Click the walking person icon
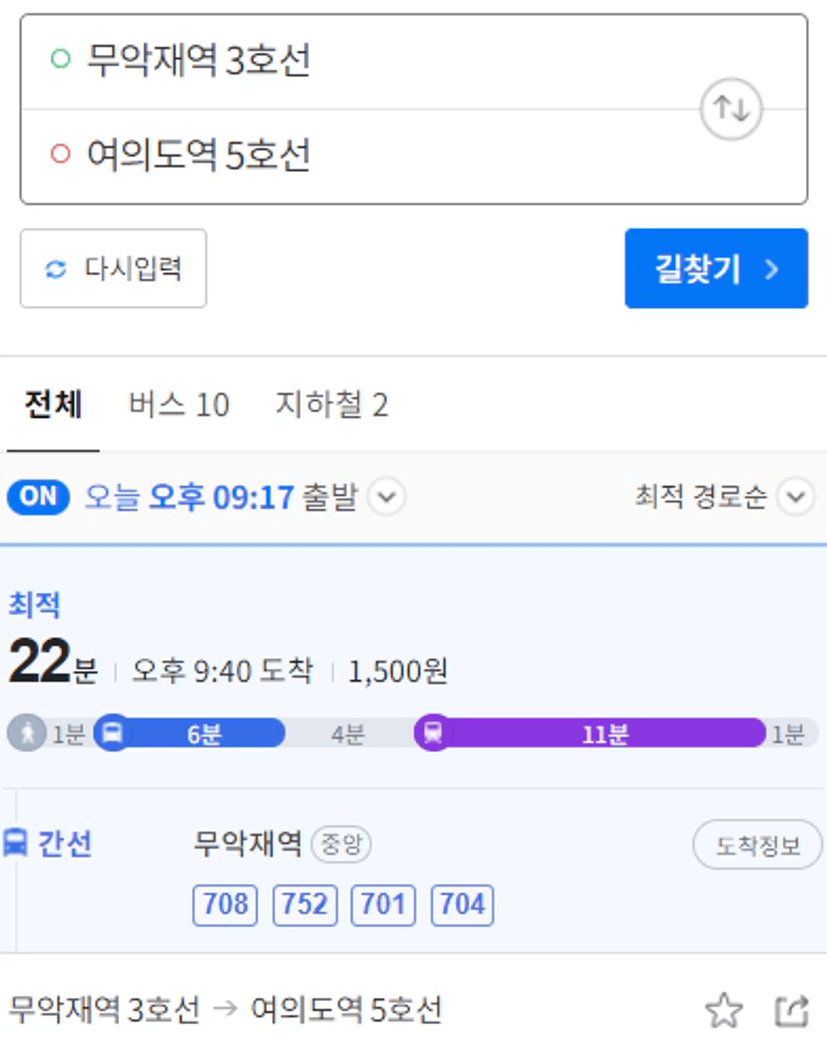827x1038 pixels. tap(26, 733)
